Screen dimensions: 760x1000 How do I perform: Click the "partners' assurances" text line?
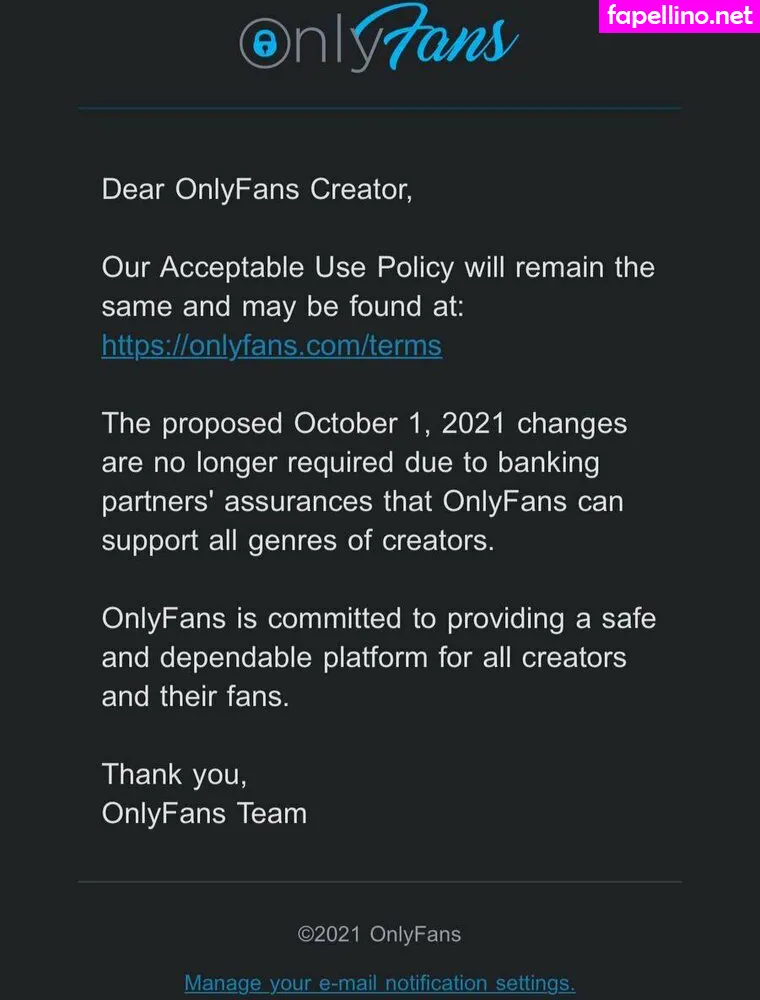point(362,502)
